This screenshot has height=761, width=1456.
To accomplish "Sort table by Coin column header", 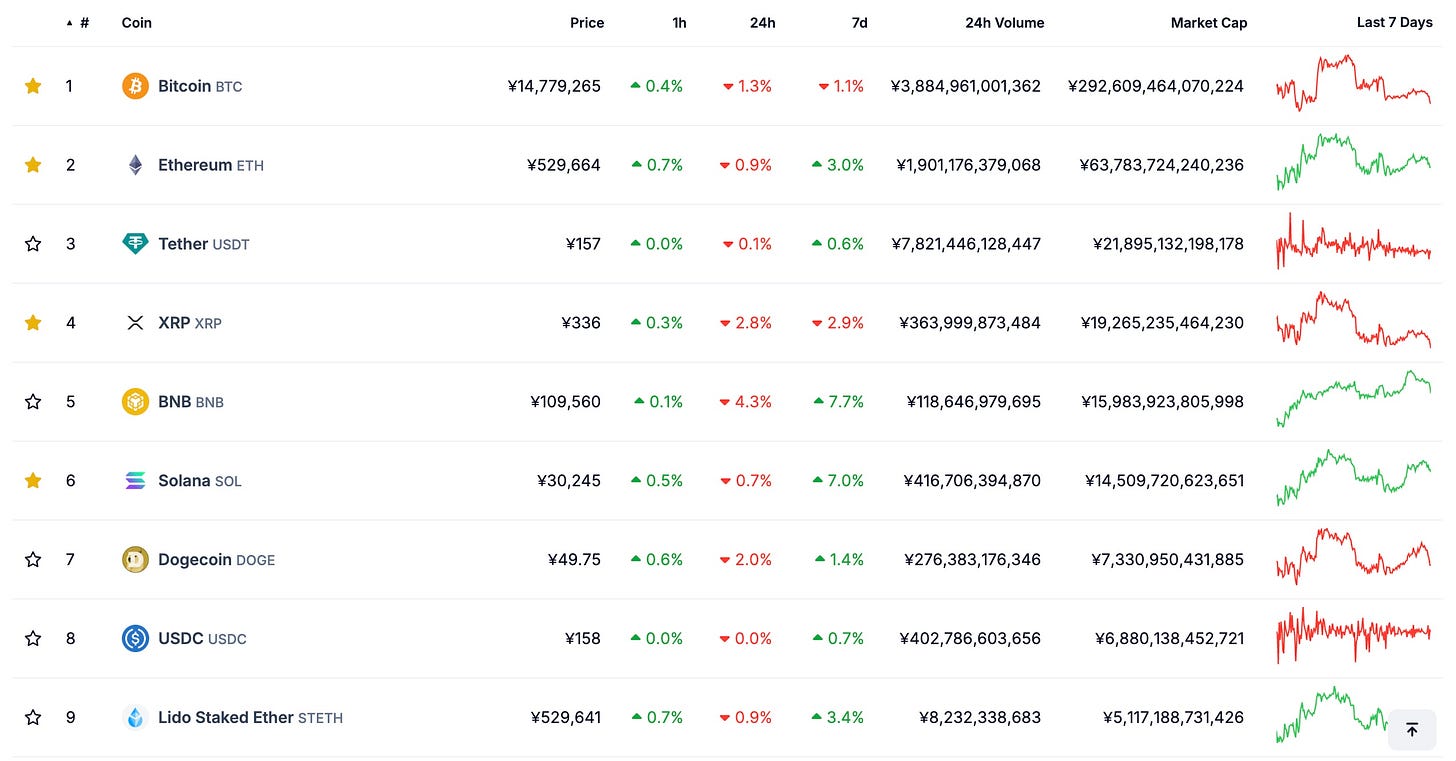I will tap(137, 23).
